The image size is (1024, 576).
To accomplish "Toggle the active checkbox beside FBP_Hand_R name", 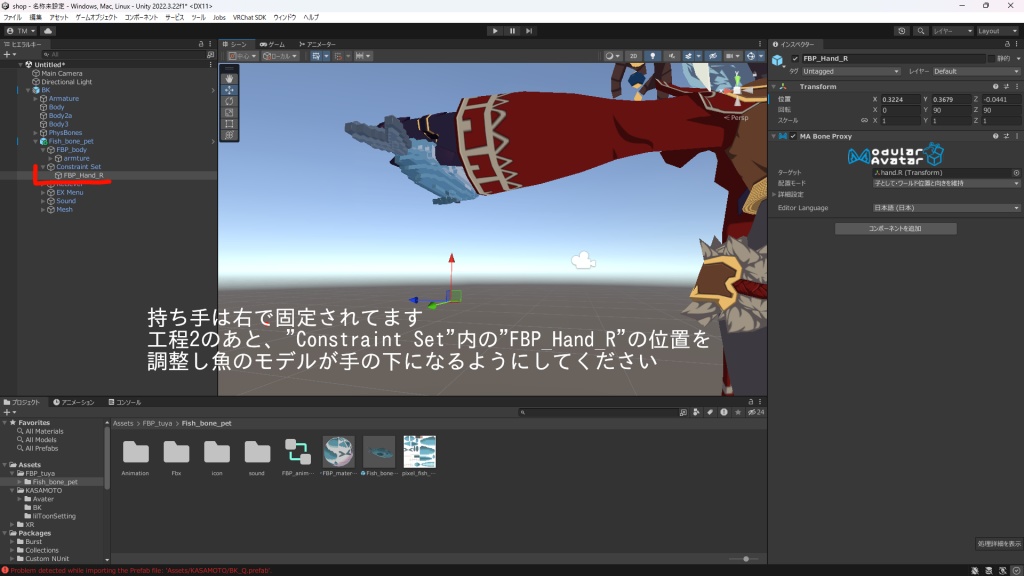I will click(x=794, y=59).
